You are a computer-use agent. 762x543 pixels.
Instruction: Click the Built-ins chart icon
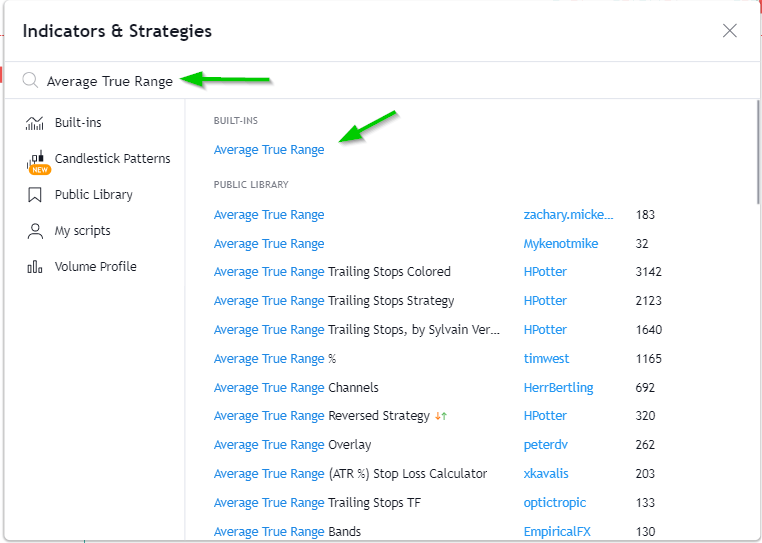click(x=35, y=123)
